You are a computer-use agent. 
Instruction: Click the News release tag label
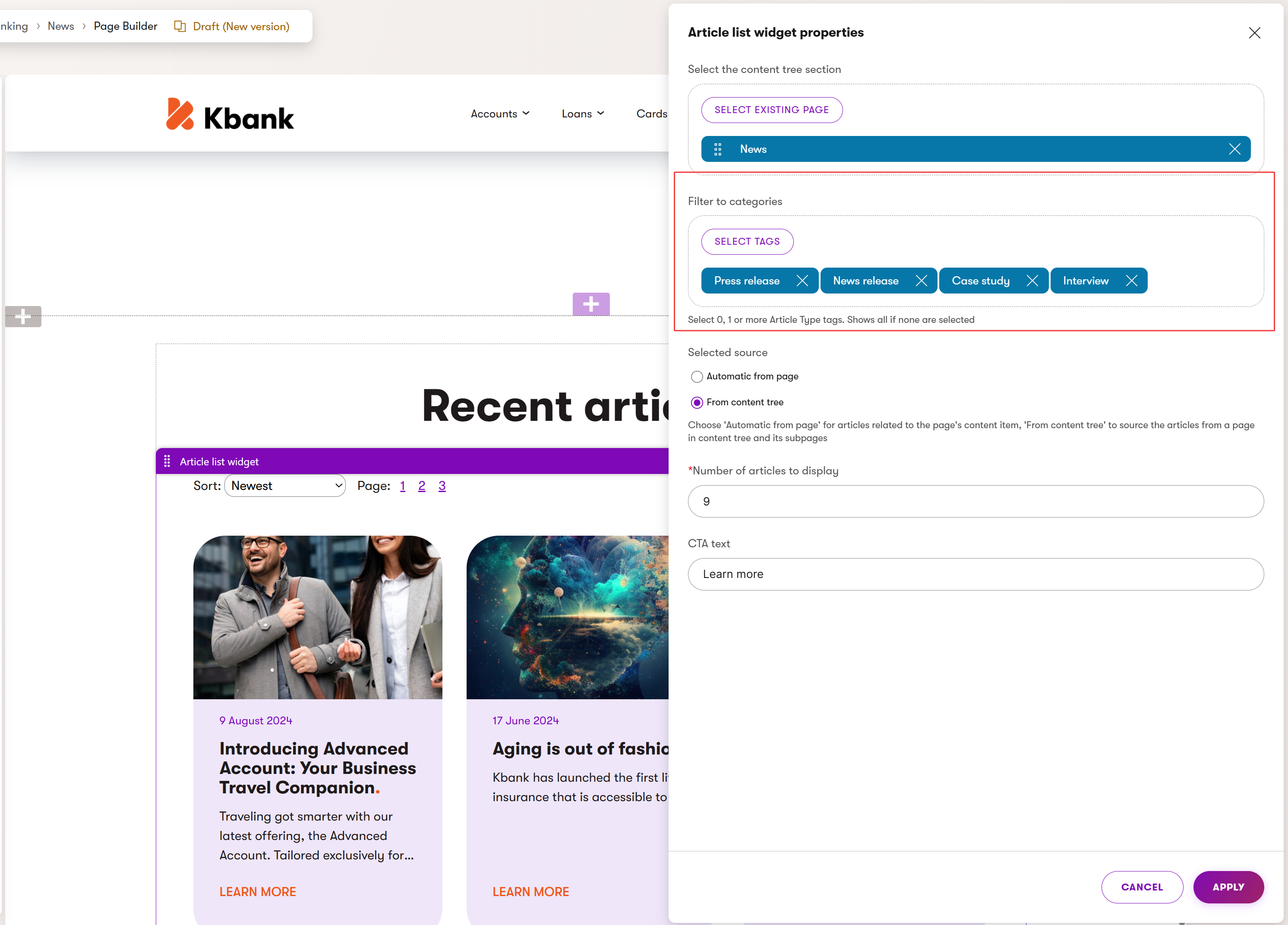[865, 281]
